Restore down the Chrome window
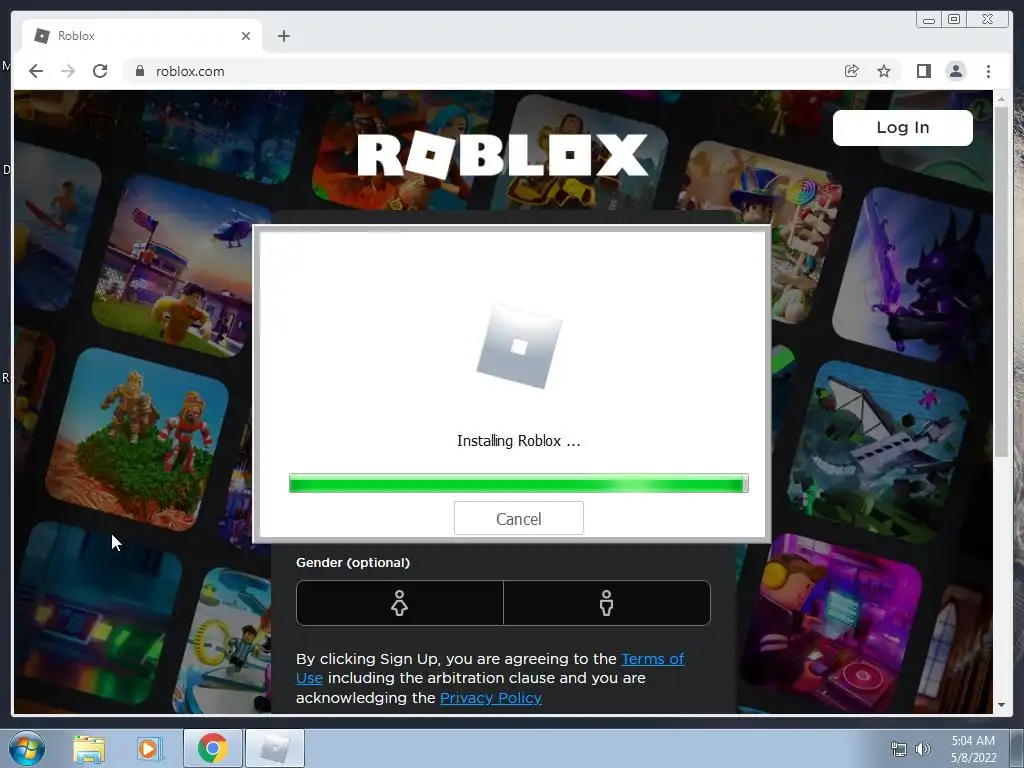The height and width of the screenshot is (768, 1024). 954,20
